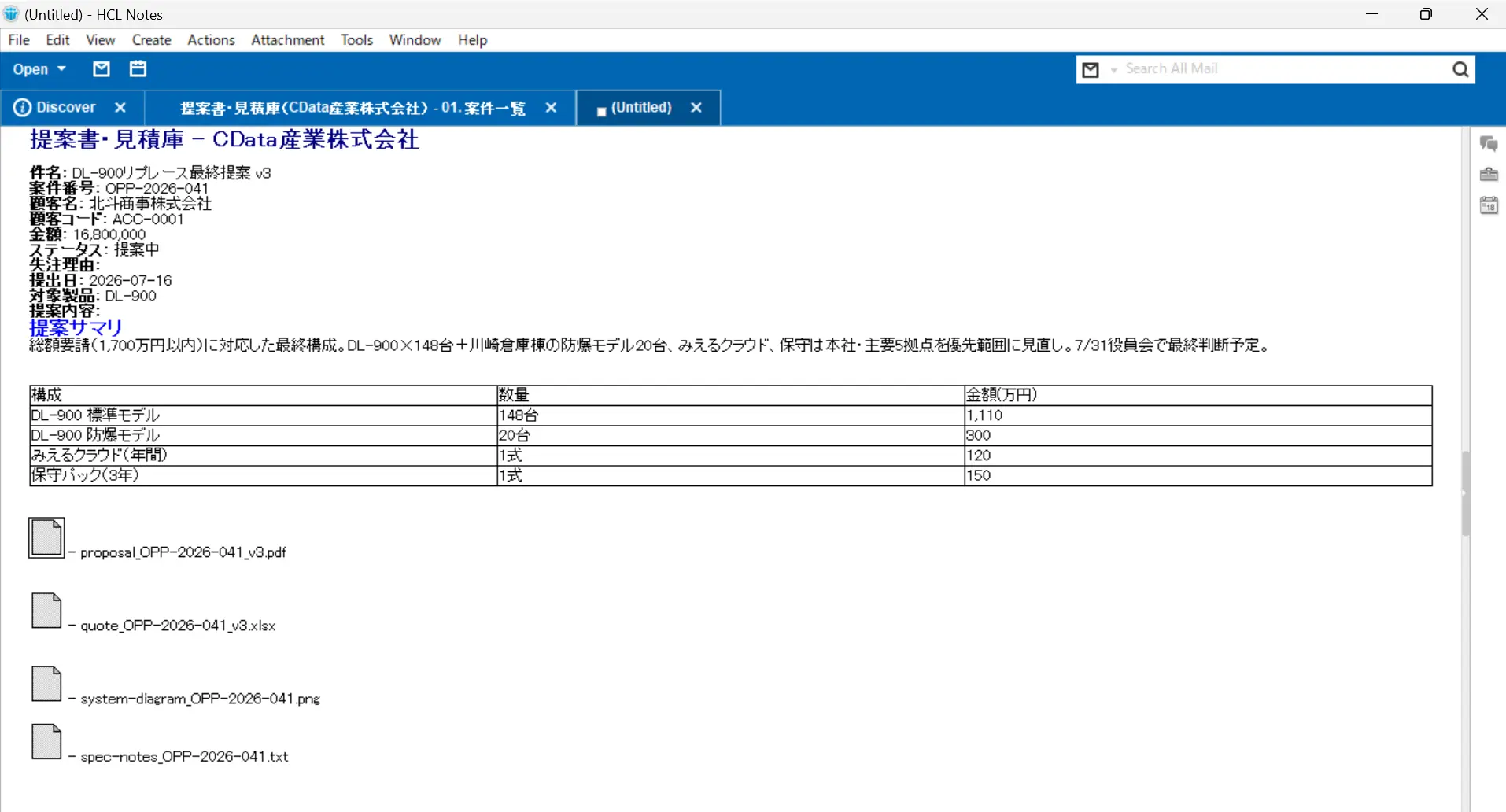Open the day-at-a-glance calendar sidebar icon
This screenshot has height=812, width=1506.
(x=1489, y=206)
